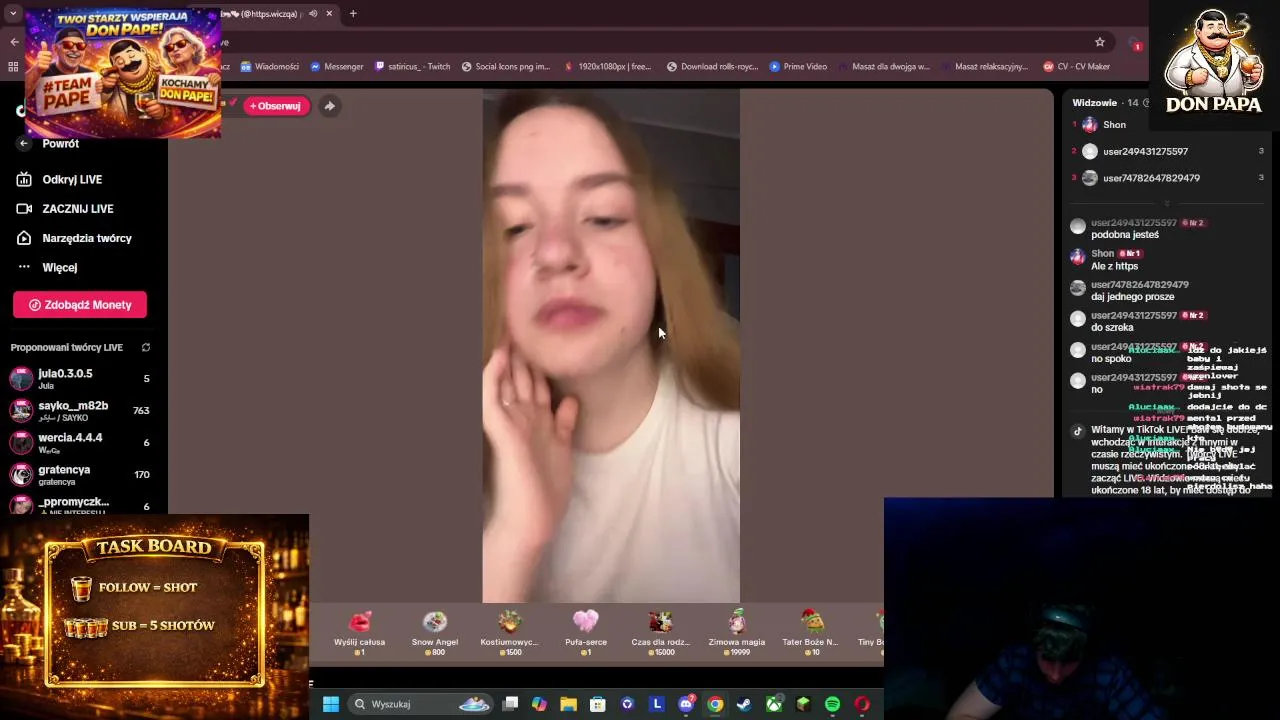Open suggested creator sayko__m82b
This screenshot has height=720, width=1280.
(80, 411)
